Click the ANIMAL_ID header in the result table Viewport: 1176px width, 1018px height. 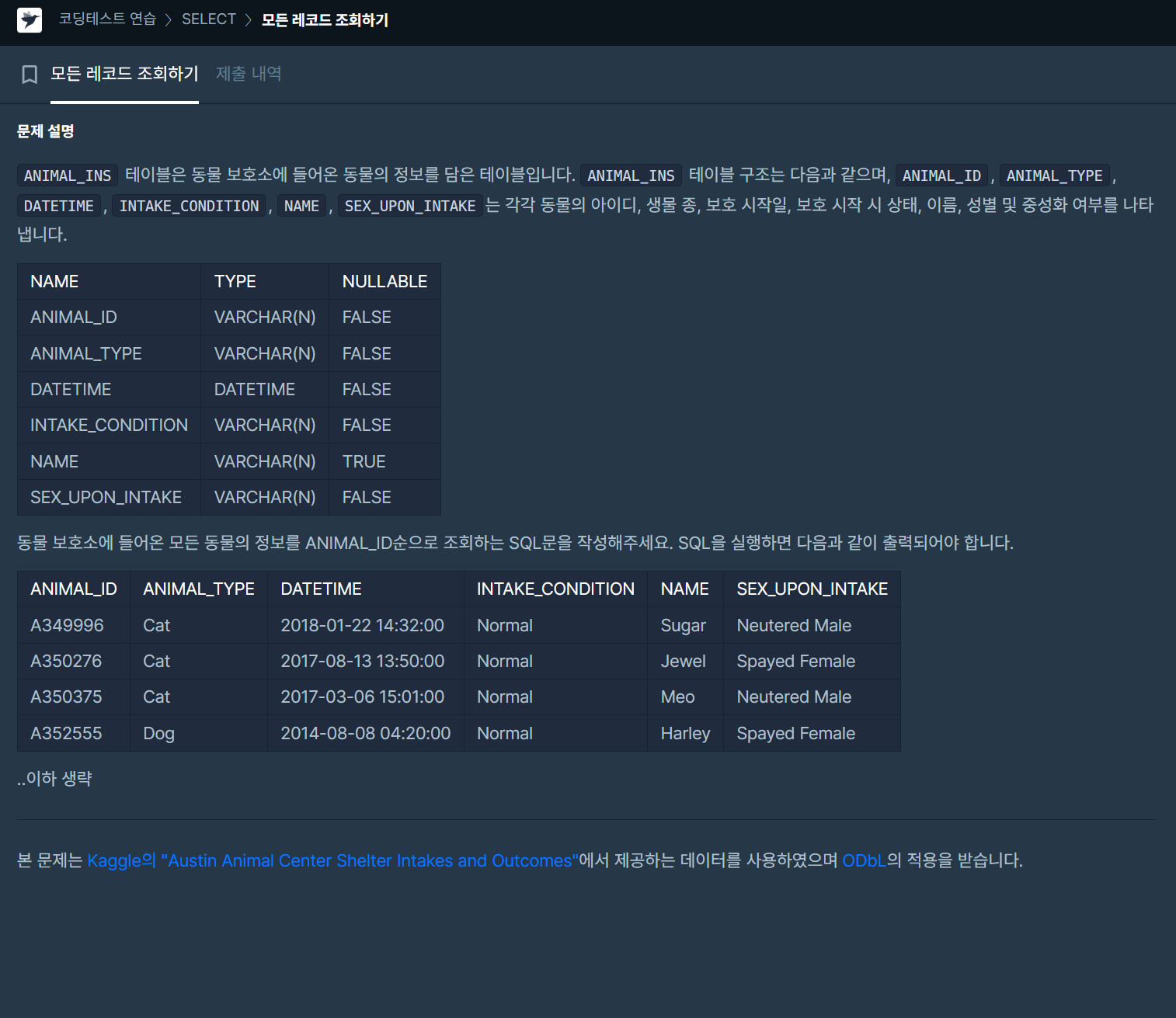[x=74, y=589]
